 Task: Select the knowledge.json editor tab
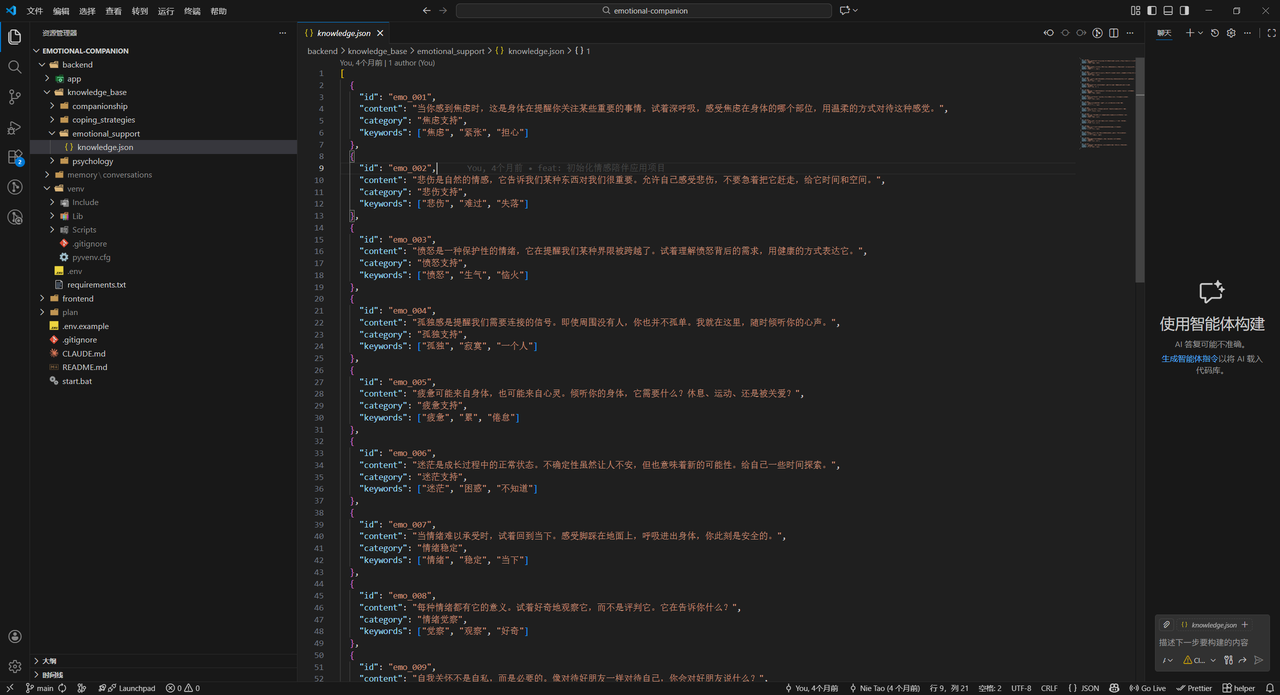[343, 33]
